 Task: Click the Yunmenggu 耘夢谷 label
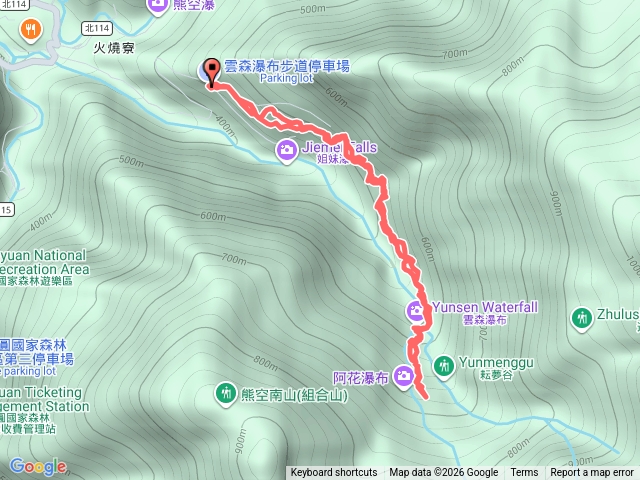(496, 368)
